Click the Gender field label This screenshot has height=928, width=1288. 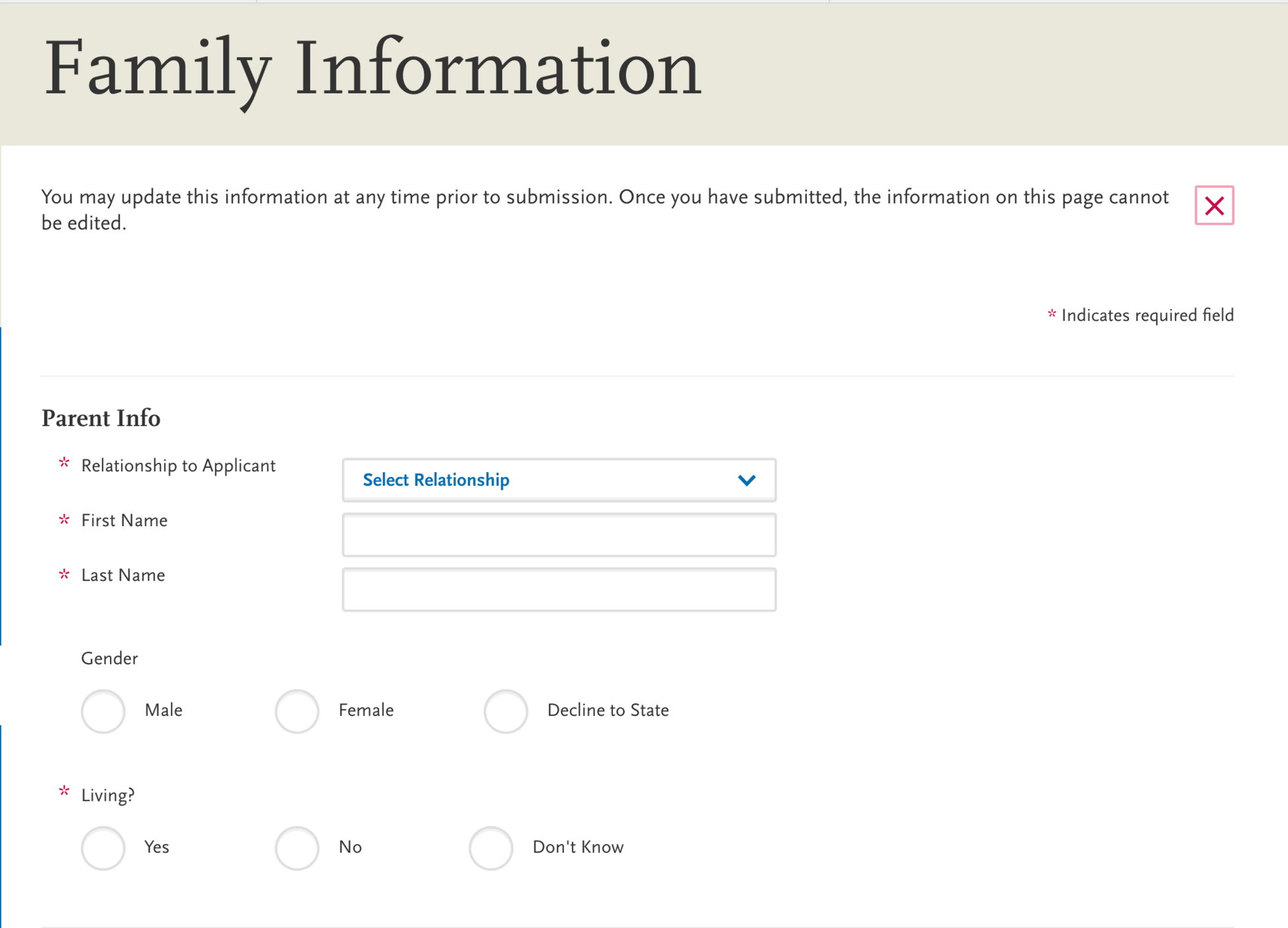109,658
